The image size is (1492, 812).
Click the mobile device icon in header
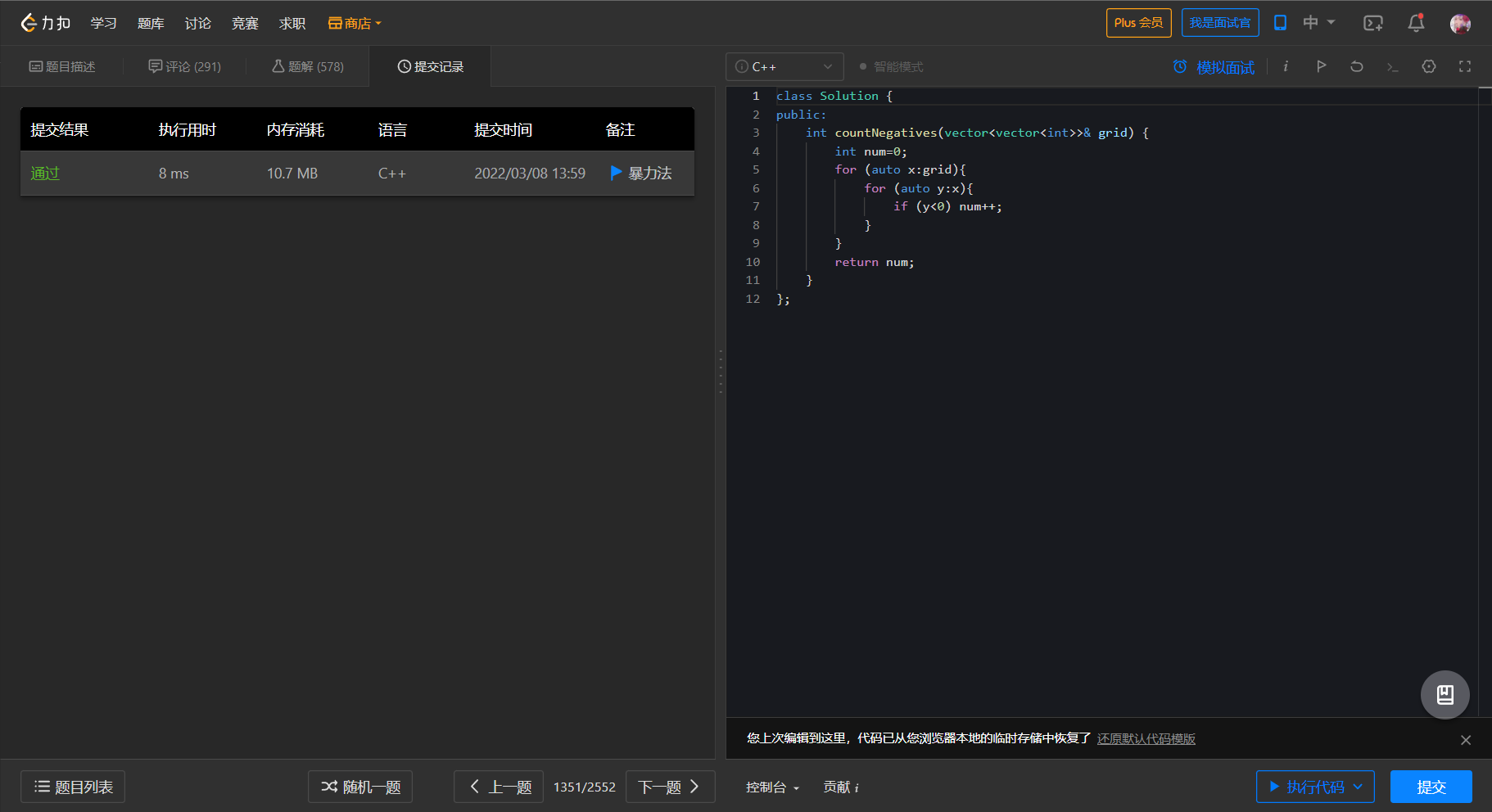click(x=1280, y=23)
